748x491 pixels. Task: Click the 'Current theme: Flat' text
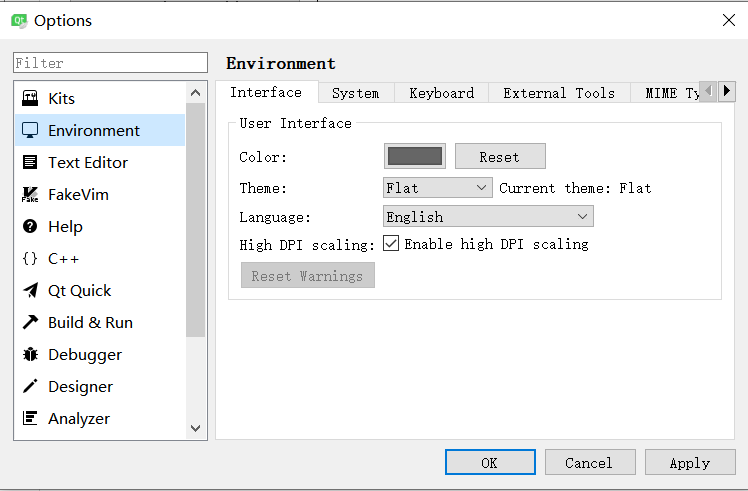575,188
